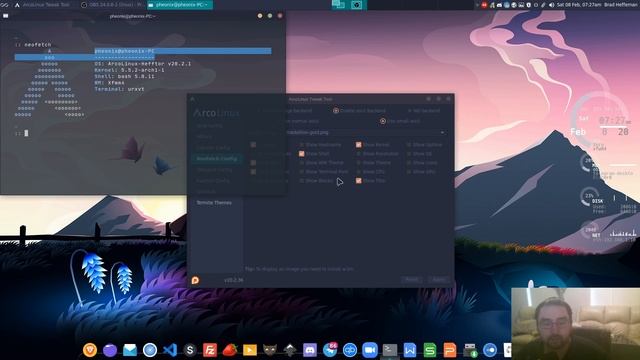The height and width of the screenshot is (360, 640).
Task: Switch to the second workspace in panel
Action: click(356, 4)
